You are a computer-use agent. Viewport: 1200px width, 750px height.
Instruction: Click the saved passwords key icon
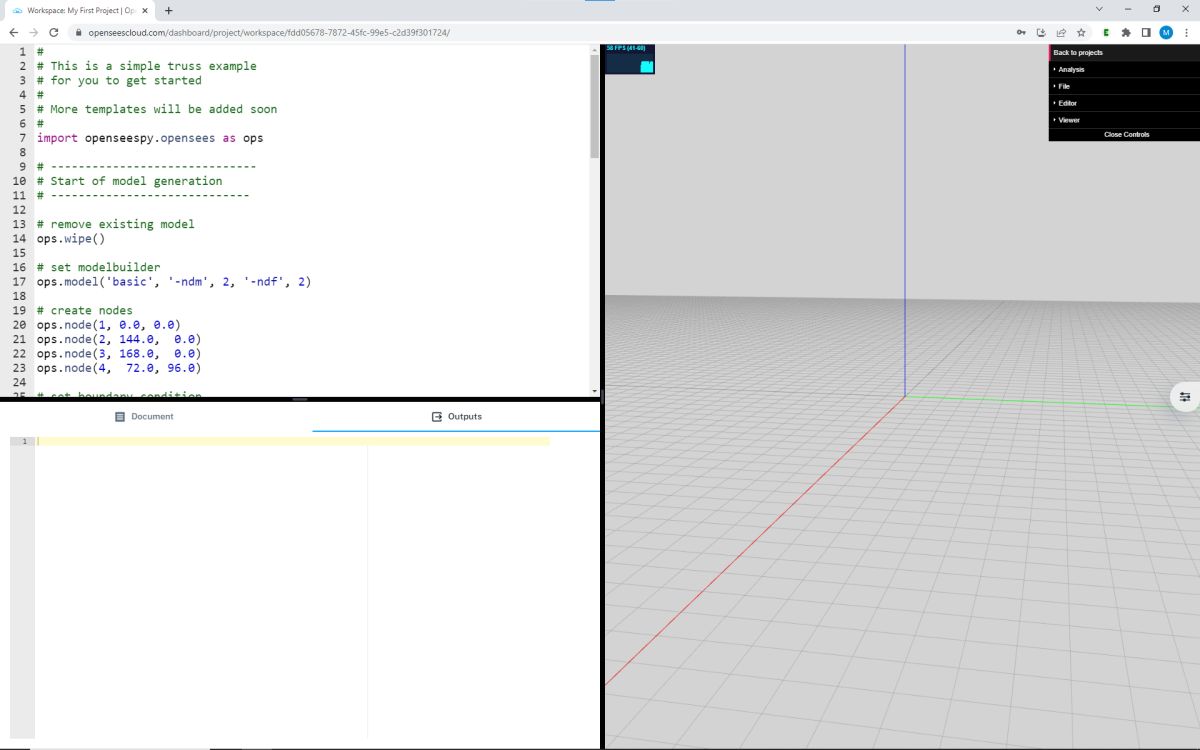click(x=1021, y=32)
